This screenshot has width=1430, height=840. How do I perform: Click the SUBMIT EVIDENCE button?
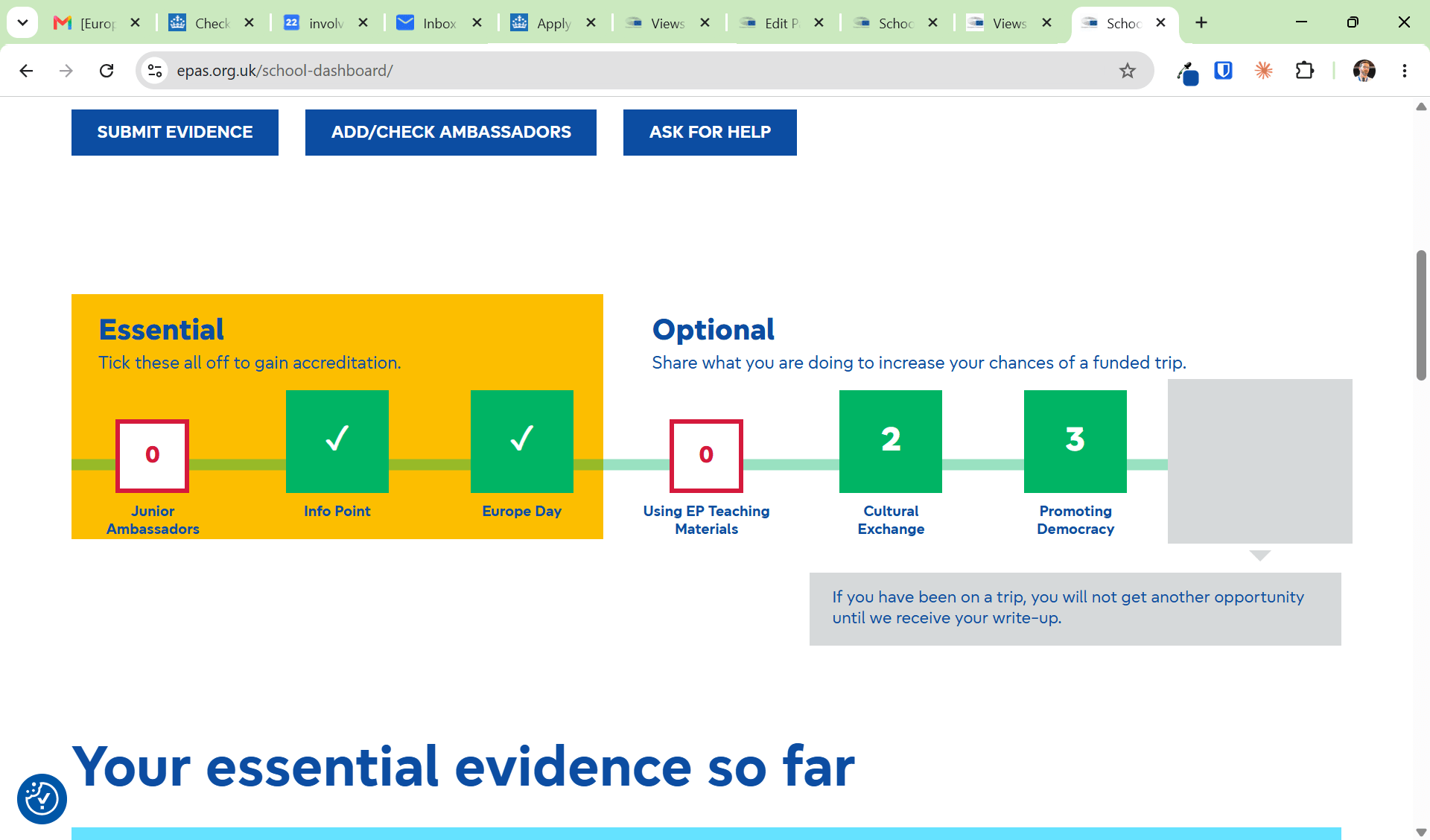tap(175, 133)
